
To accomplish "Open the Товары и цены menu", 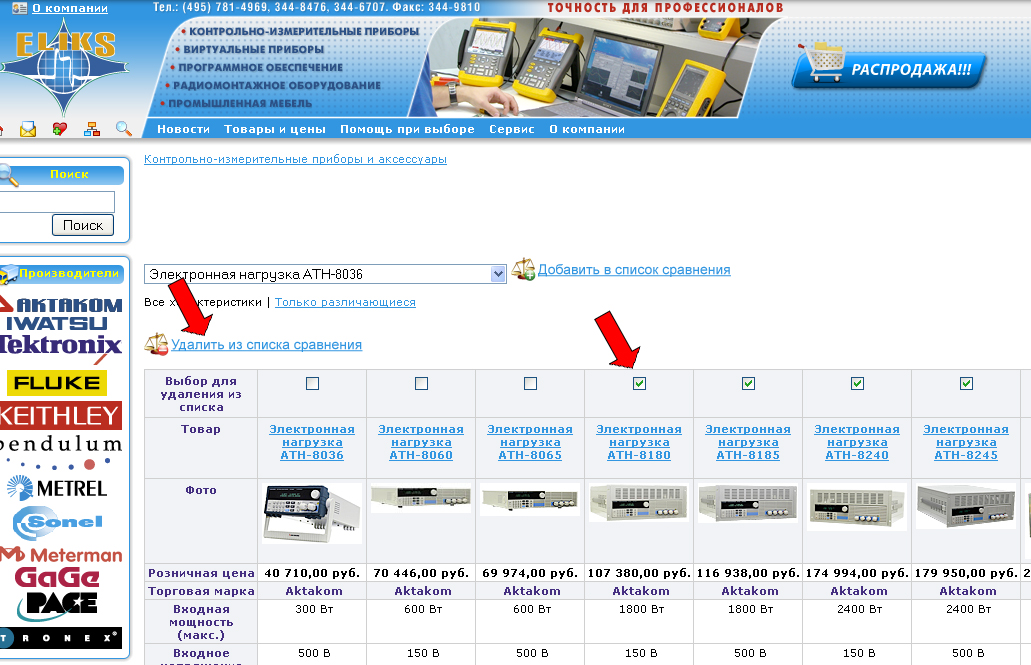I will coord(275,129).
